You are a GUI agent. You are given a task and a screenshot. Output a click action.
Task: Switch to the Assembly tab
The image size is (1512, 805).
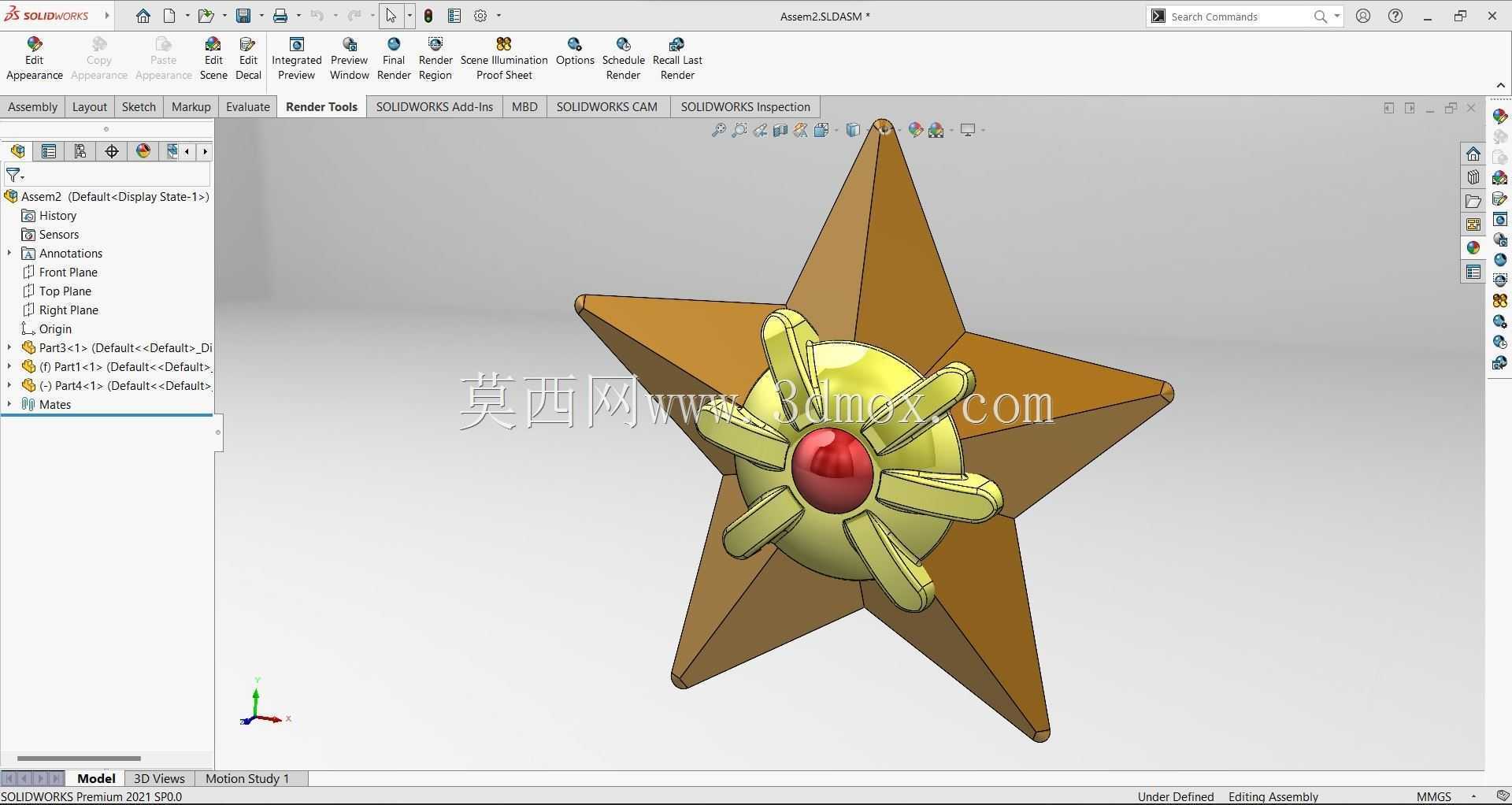(x=32, y=107)
